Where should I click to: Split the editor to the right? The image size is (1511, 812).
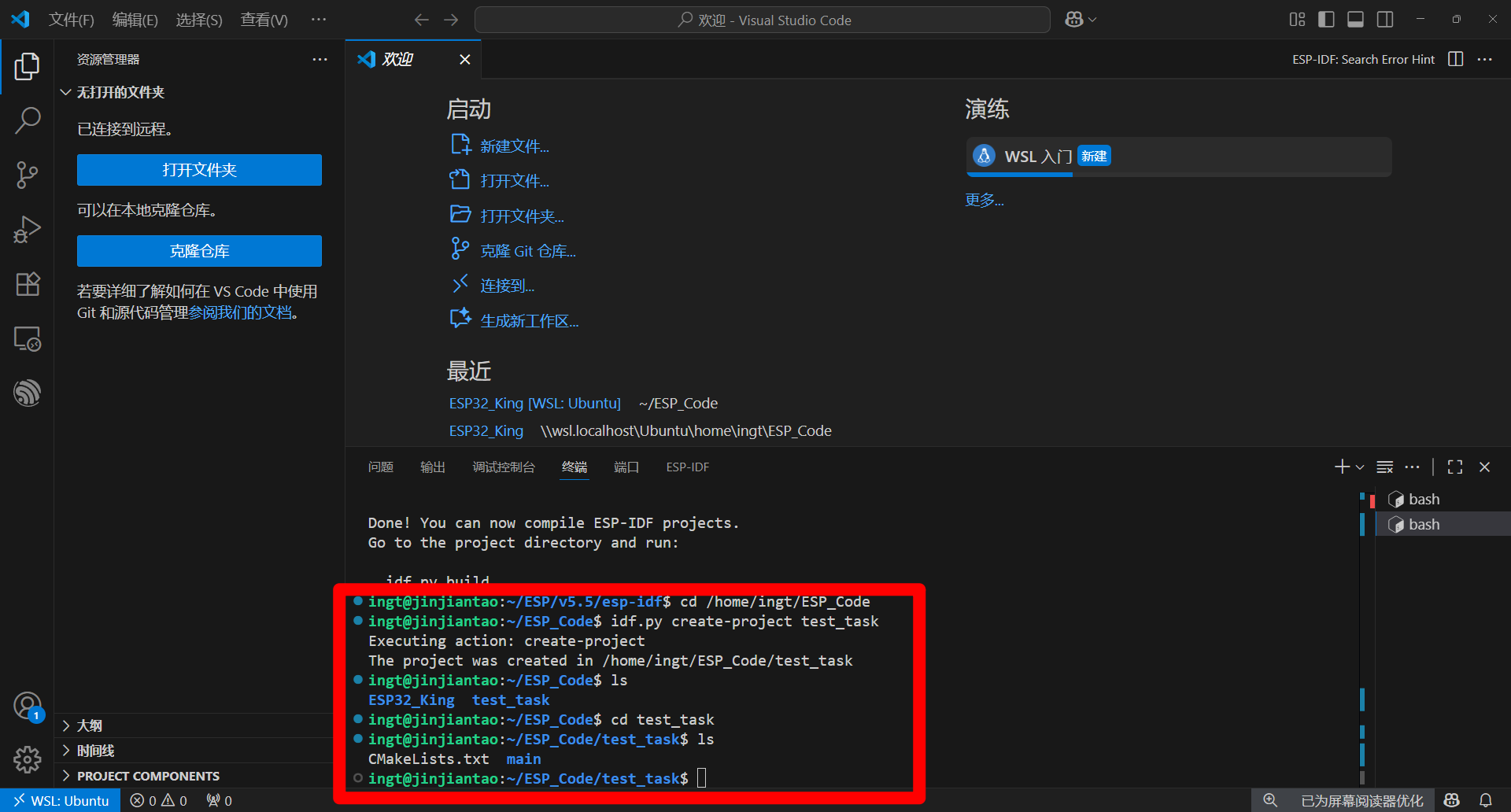pos(1456,59)
